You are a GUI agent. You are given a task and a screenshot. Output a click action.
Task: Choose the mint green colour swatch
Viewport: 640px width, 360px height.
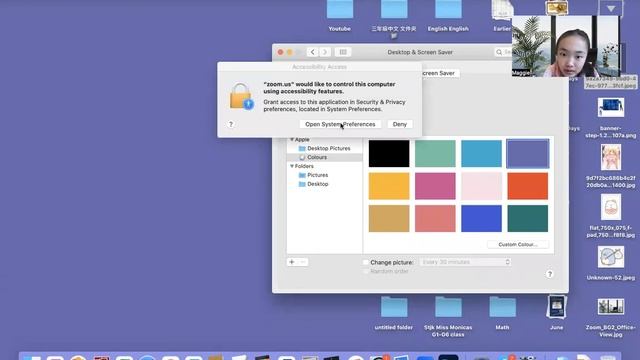tap(435, 153)
